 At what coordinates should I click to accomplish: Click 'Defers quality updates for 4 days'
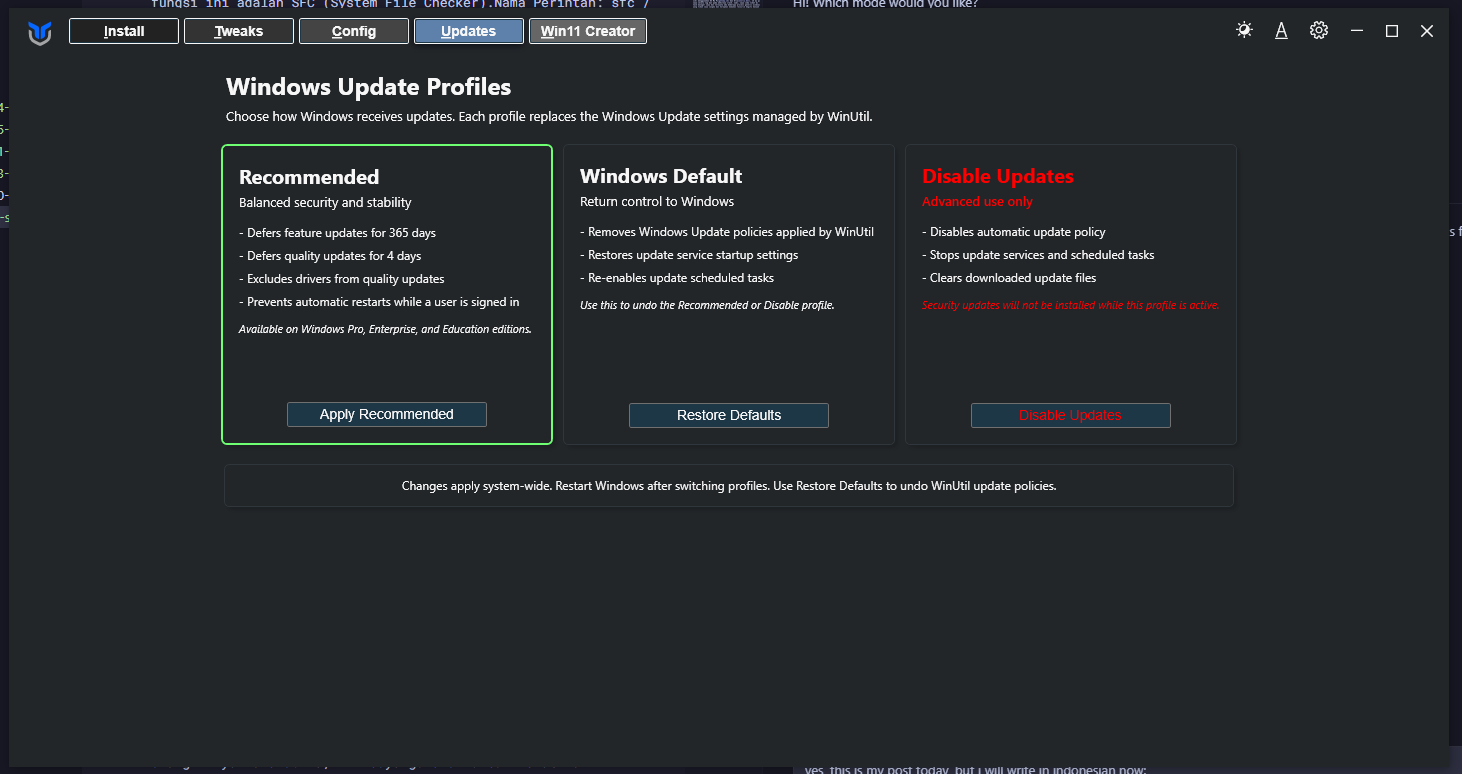coord(330,256)
